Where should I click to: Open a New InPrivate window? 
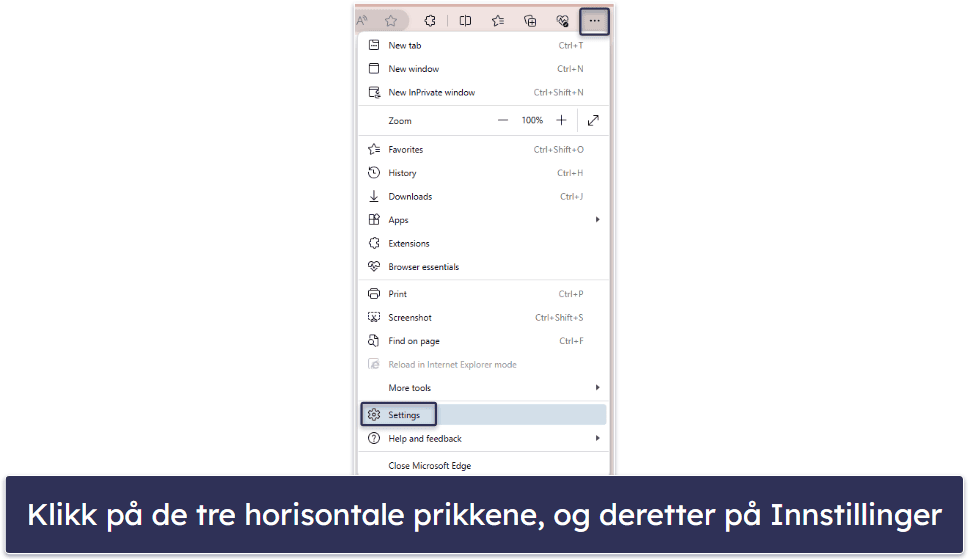[x=483, y=92]
